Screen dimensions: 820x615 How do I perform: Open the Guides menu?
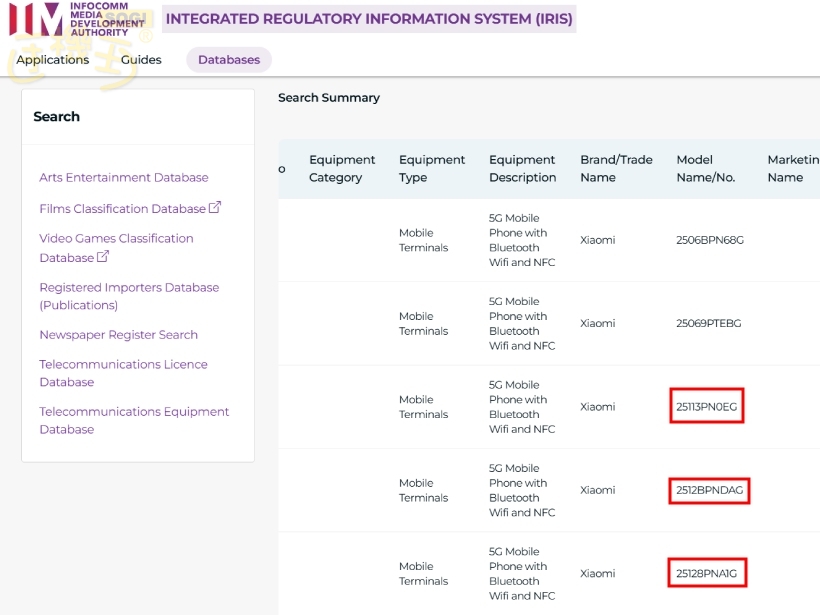pyautogui.click(x=141, y=60)
